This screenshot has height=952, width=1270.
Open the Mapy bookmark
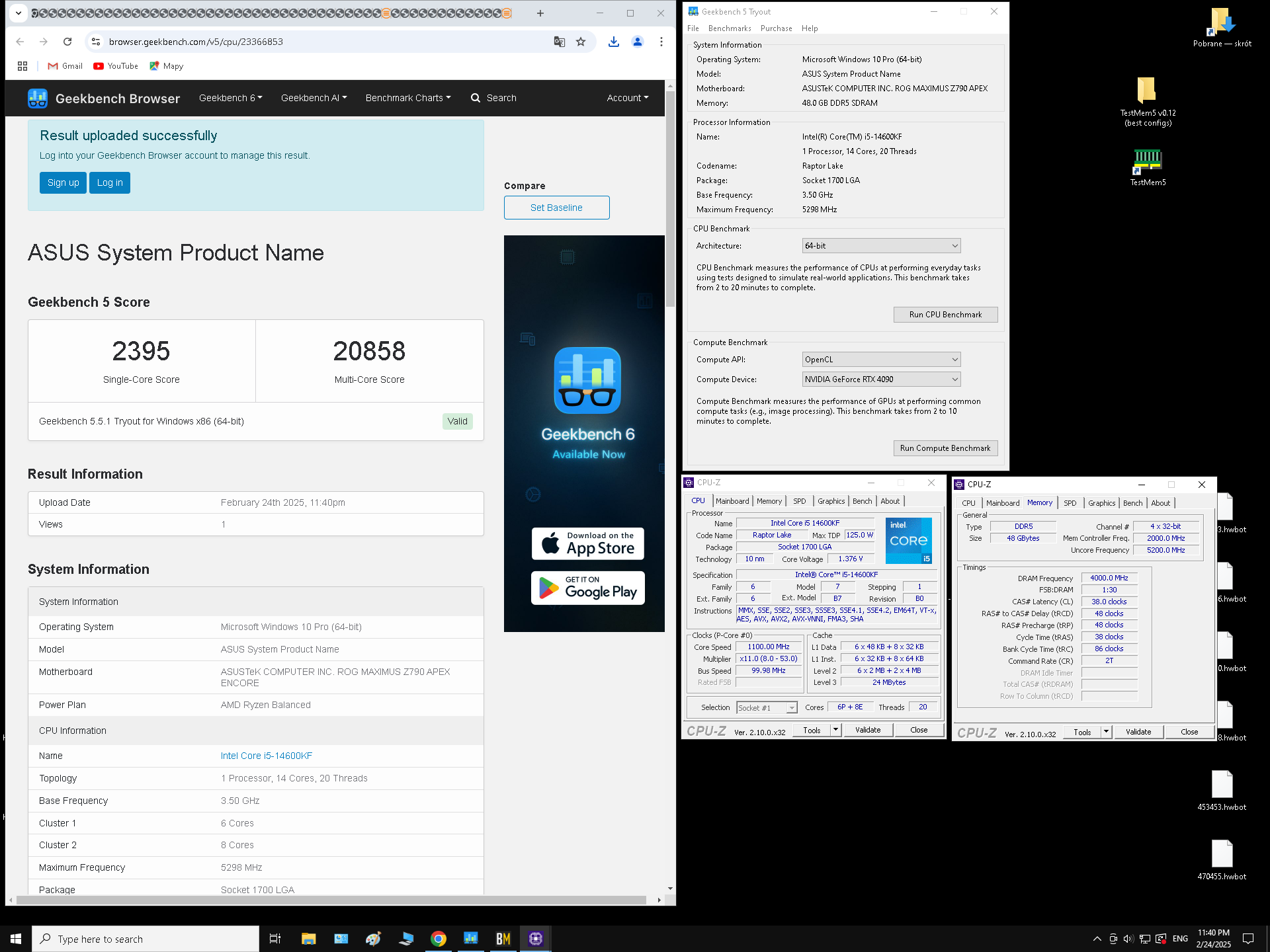pyautogui.click(x=167, y=66)
